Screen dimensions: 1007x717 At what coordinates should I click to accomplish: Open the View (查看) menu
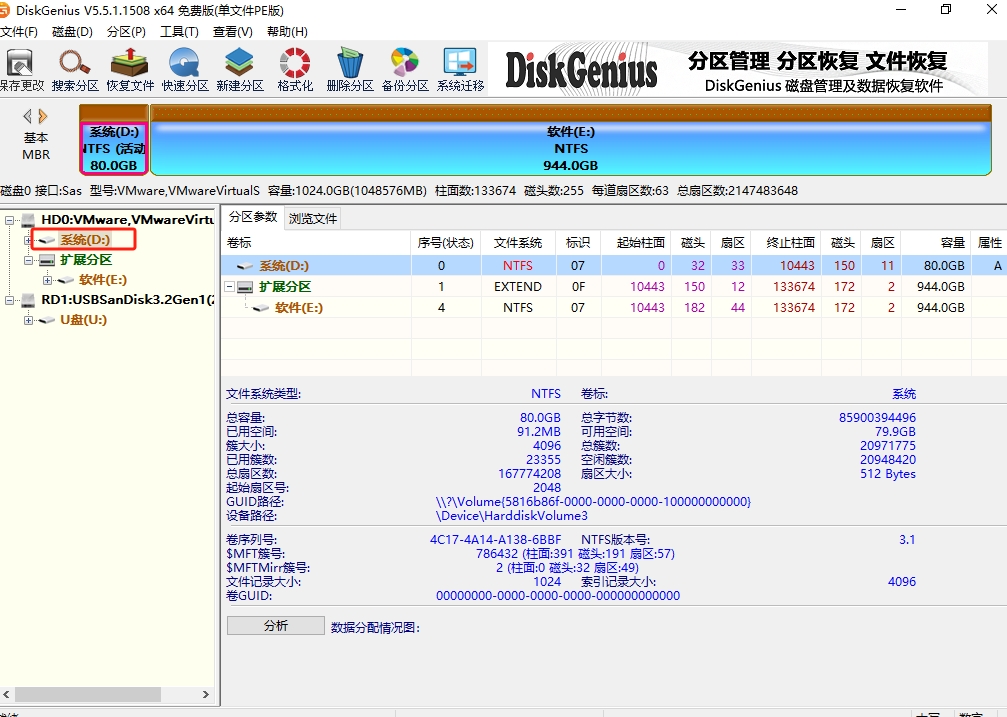click(x=232, y=31)
